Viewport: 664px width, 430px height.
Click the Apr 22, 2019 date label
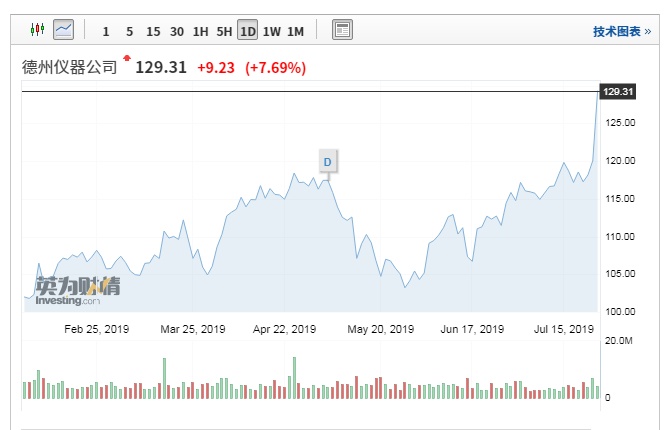284,328
